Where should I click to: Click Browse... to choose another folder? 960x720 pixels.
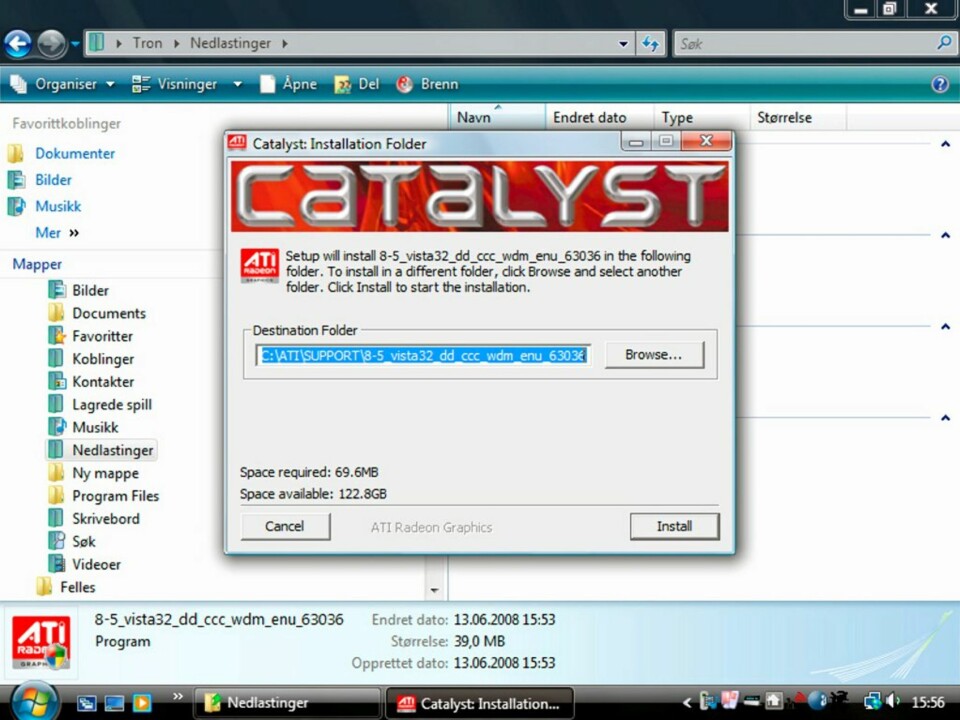click(654, 355)
